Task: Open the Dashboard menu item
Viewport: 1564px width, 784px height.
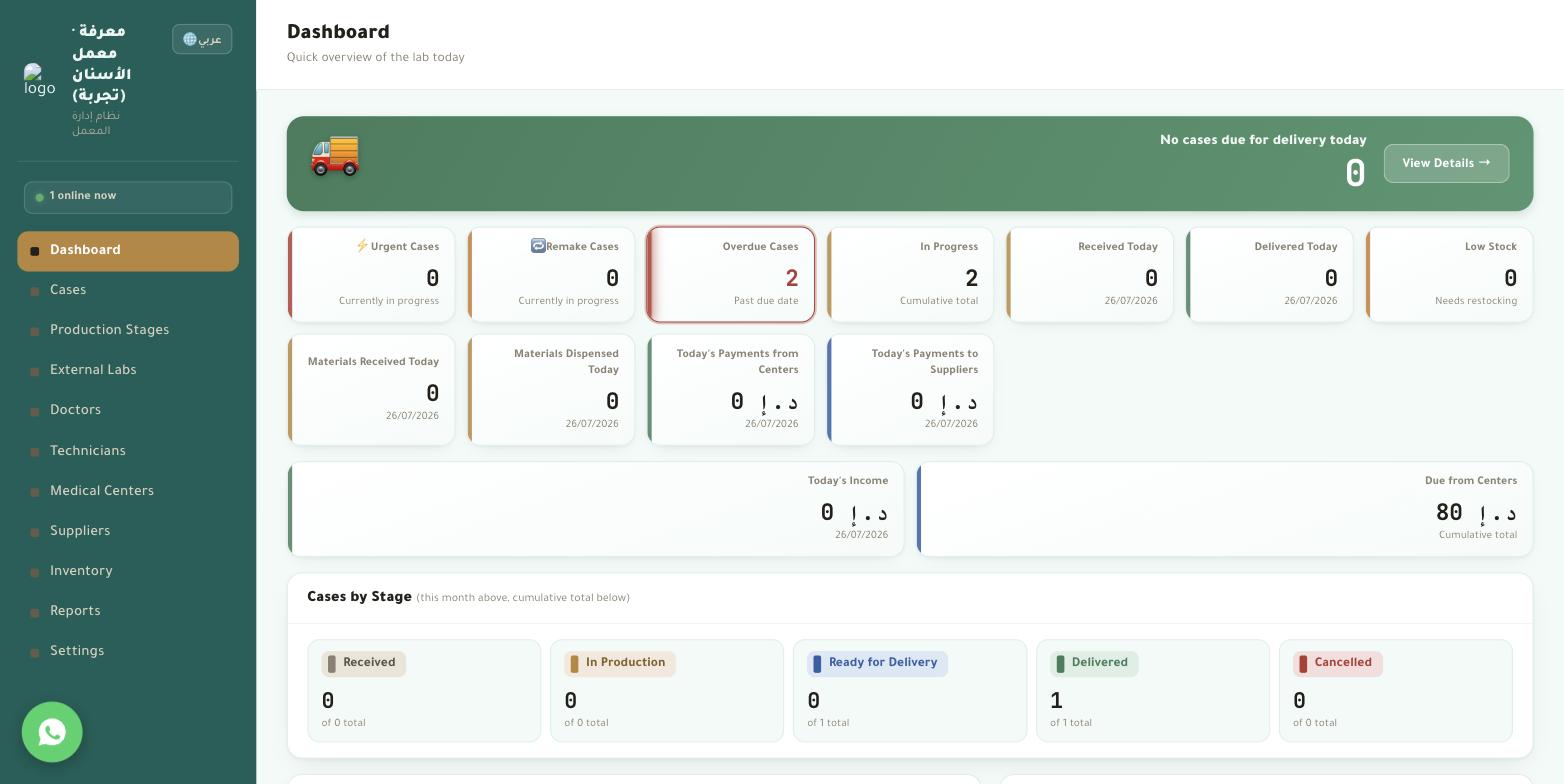Action: 128,251
